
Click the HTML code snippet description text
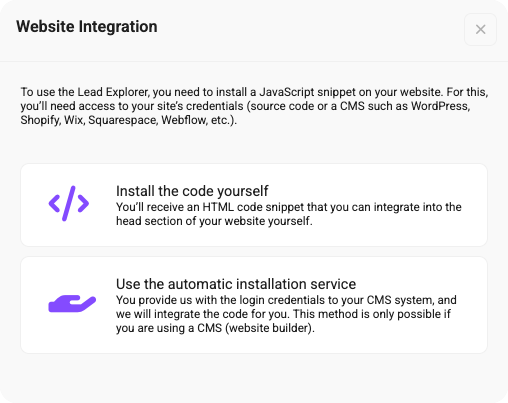click(x=289, y=214)
